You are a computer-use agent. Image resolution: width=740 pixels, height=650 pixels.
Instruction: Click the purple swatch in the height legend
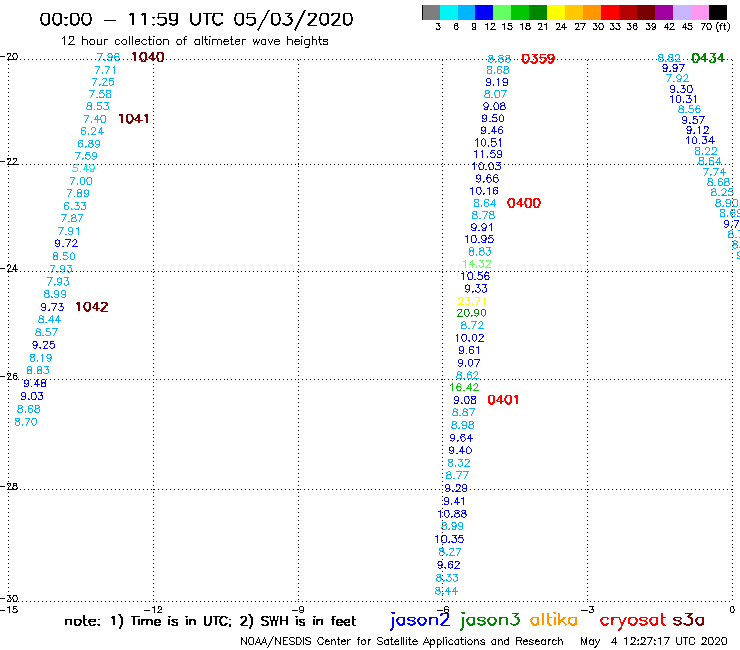[x=664, y=12]
